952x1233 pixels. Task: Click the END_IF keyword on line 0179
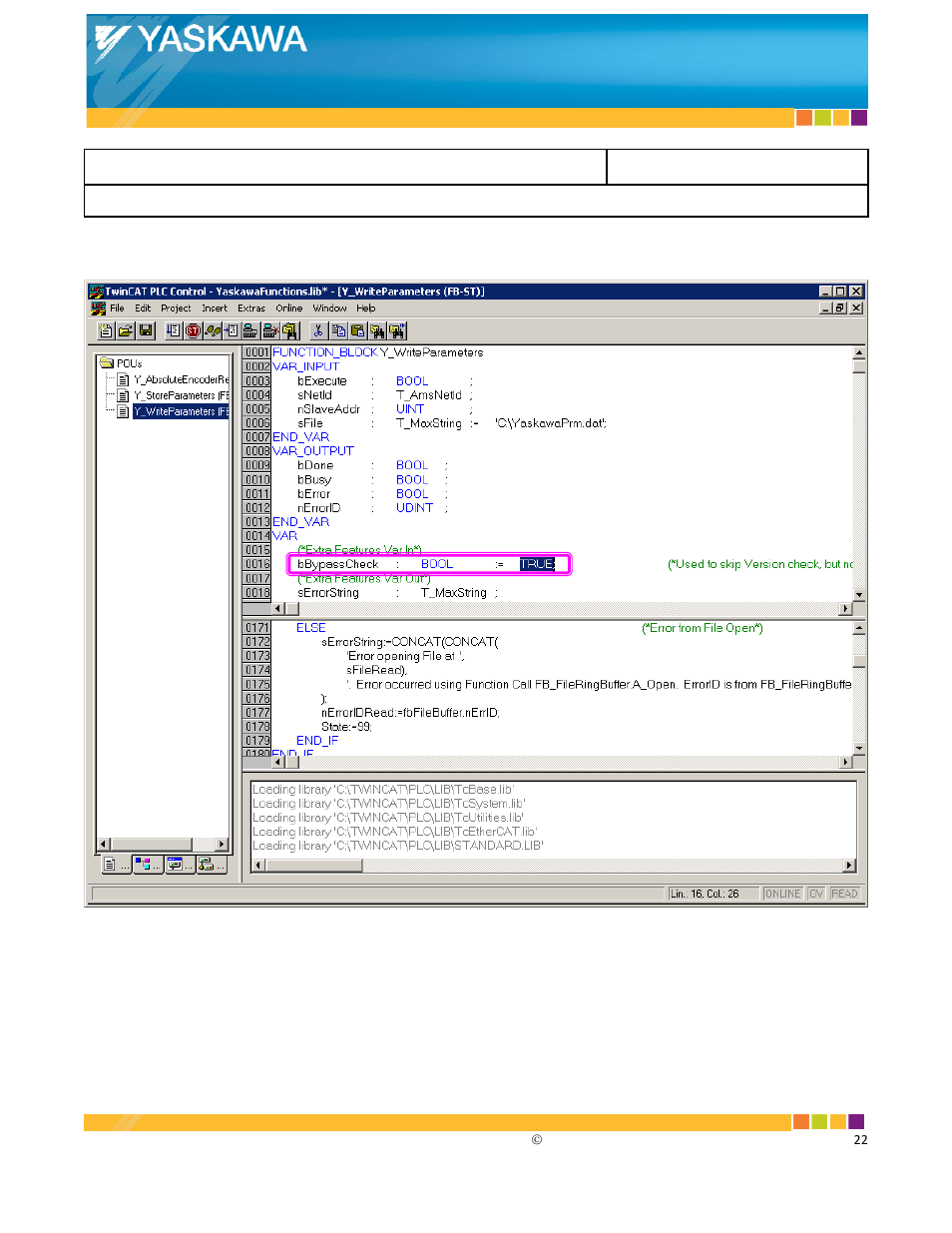[x=317, y=741]
